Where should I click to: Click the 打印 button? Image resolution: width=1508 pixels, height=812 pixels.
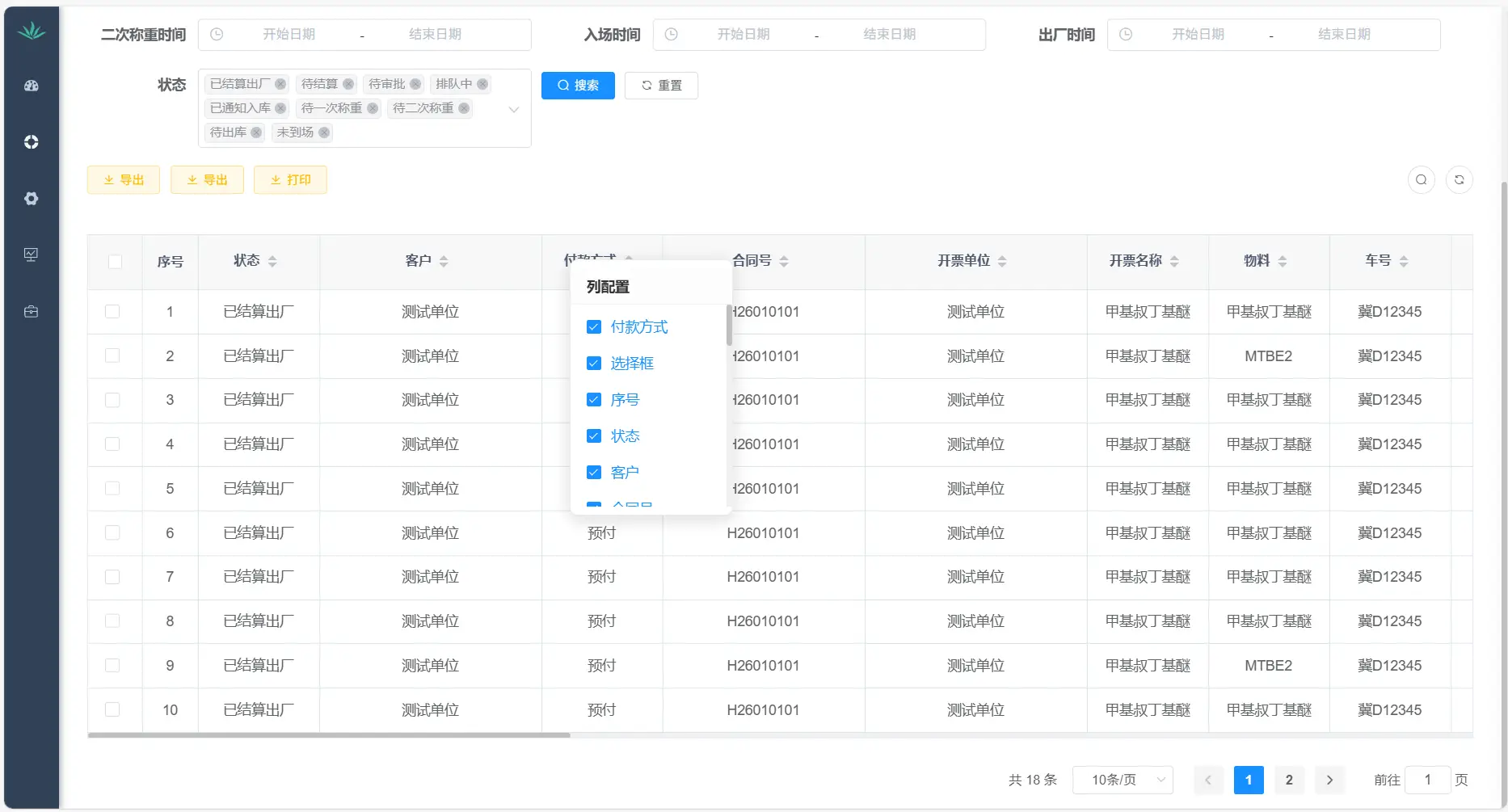tap(290, 180)
